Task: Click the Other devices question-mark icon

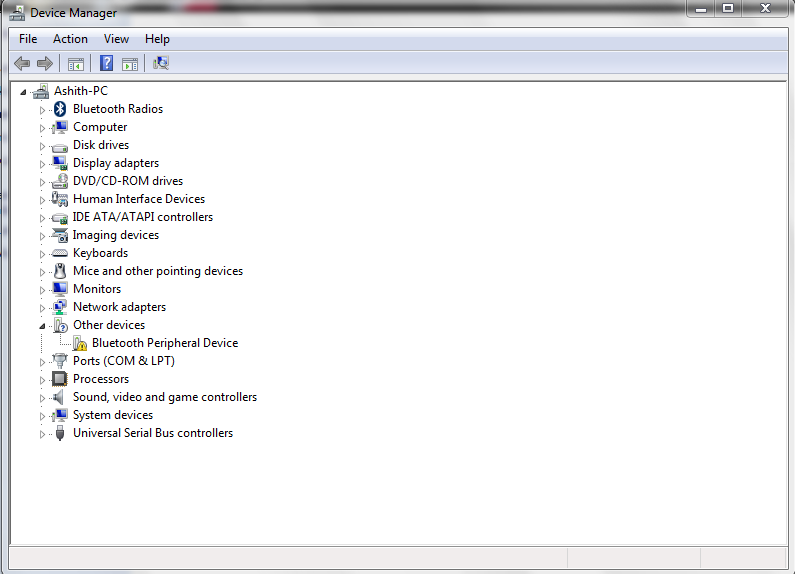Action: click(60, 325)
